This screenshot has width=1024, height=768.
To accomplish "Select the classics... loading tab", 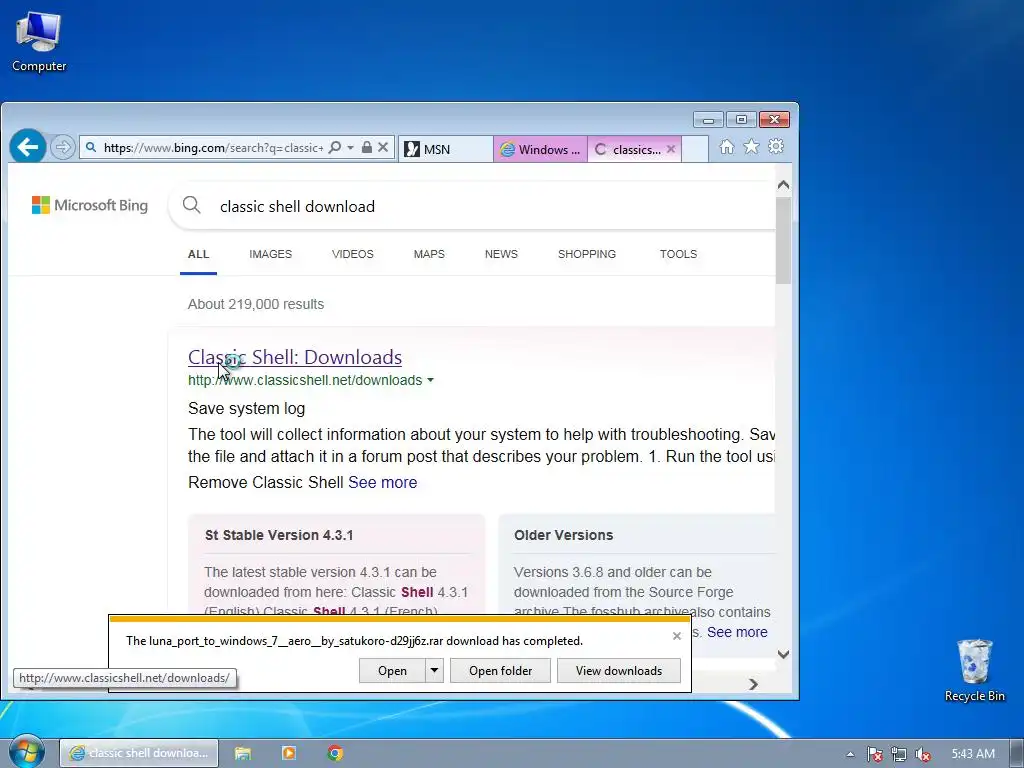I will [x=628, y=150].
